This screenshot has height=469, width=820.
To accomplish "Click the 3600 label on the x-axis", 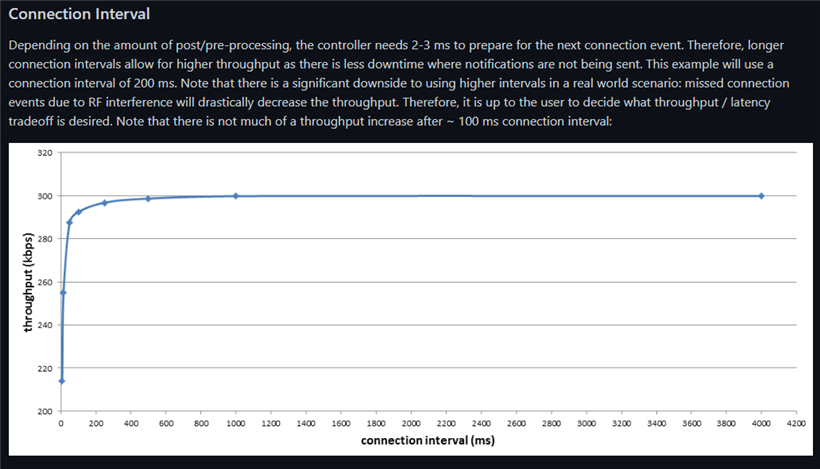I will coord(690,423).
